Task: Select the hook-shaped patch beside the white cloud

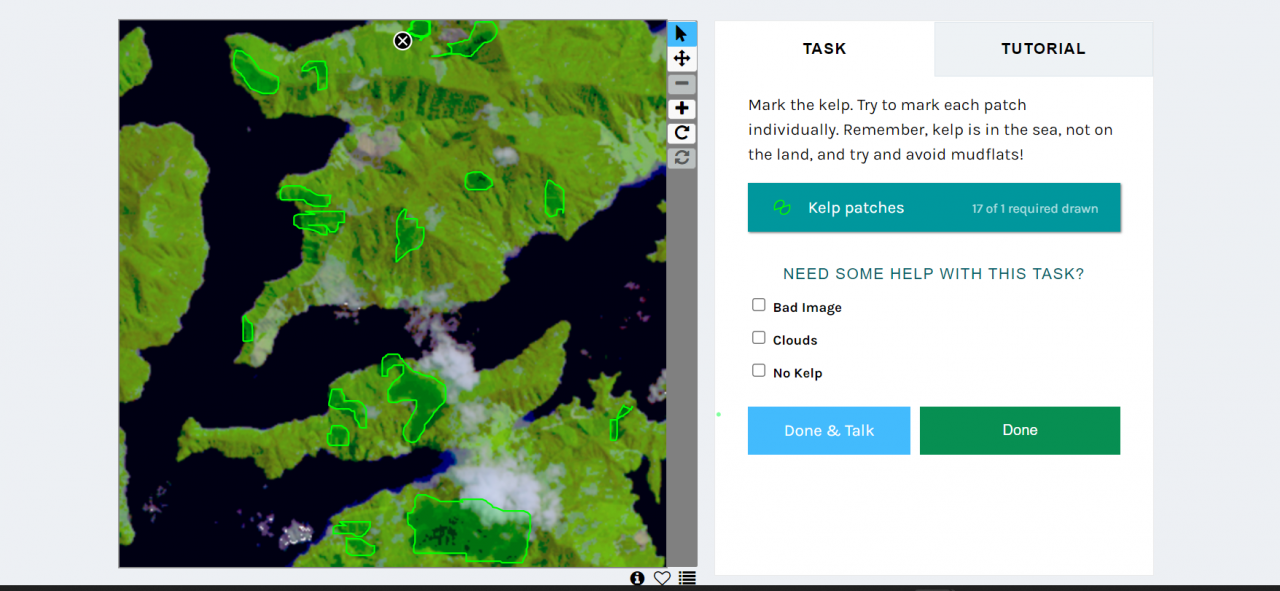Action: tap(415, 398)
